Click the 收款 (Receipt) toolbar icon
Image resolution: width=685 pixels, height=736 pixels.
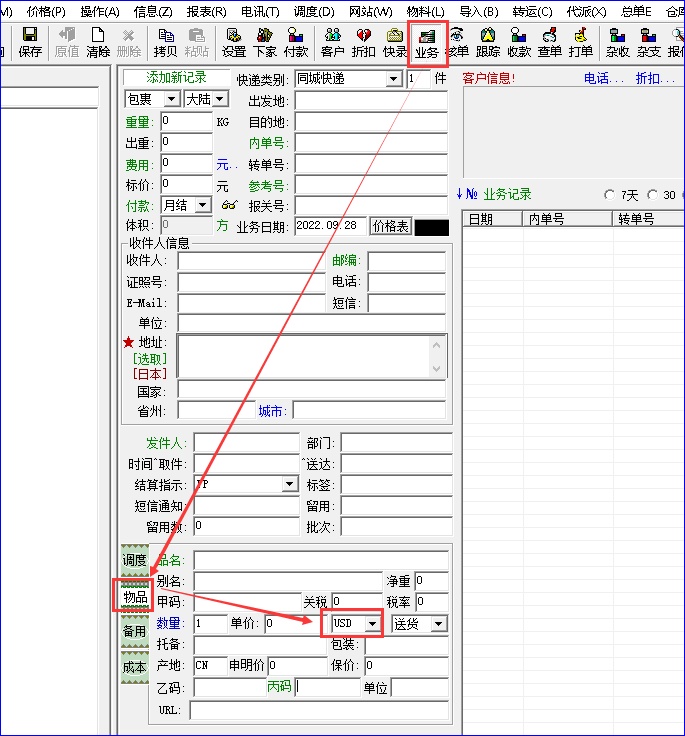(x=519, y=42)
